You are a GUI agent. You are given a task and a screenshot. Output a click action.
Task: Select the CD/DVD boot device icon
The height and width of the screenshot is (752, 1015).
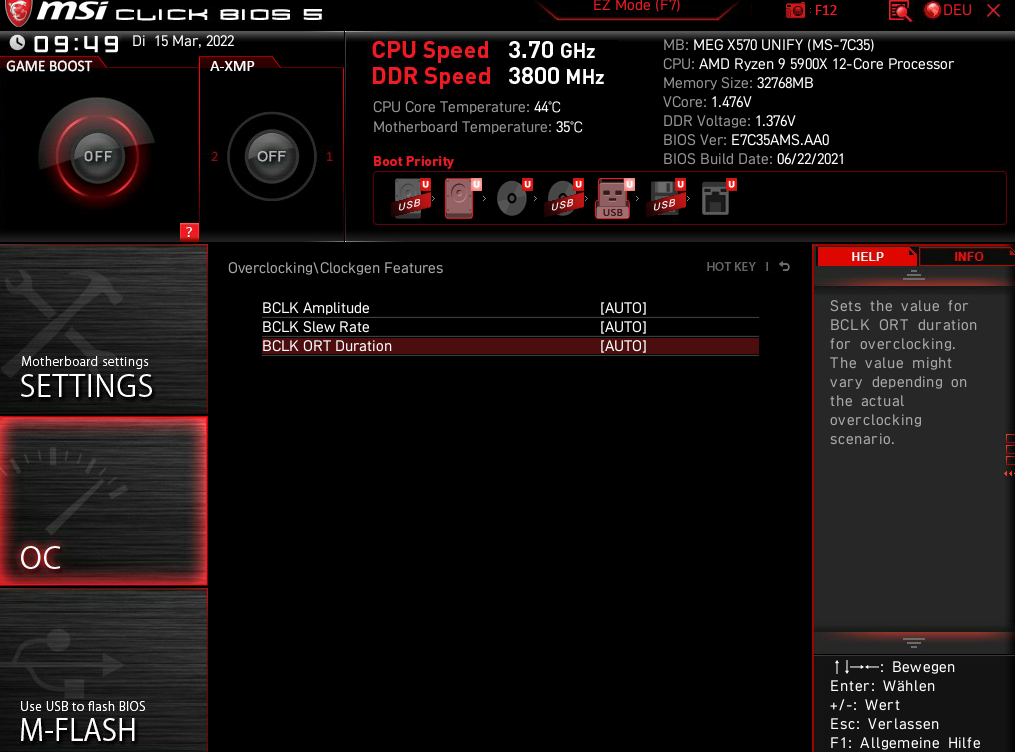(513, 199)
